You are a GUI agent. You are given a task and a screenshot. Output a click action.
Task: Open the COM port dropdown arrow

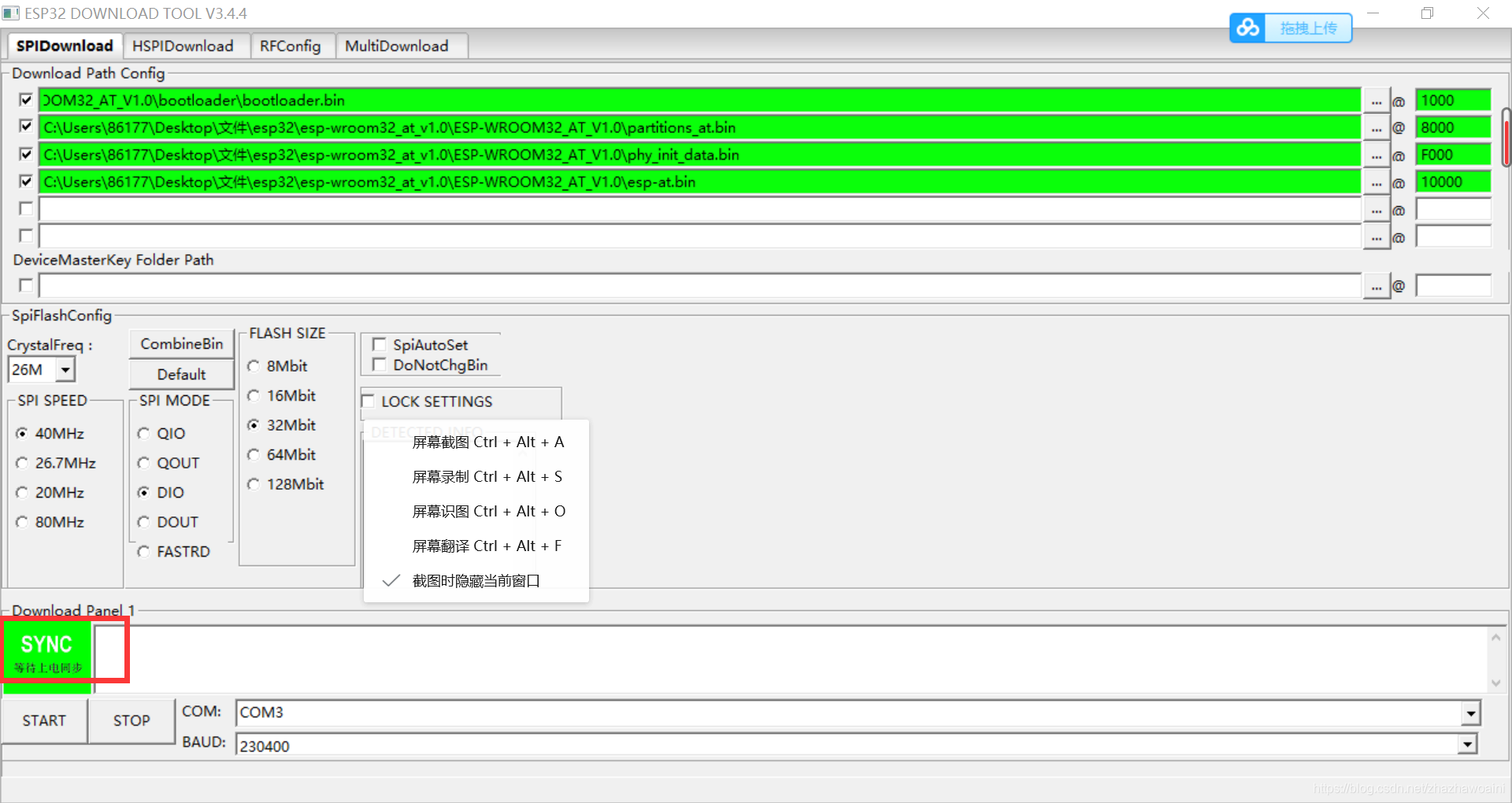[1470, 713]
